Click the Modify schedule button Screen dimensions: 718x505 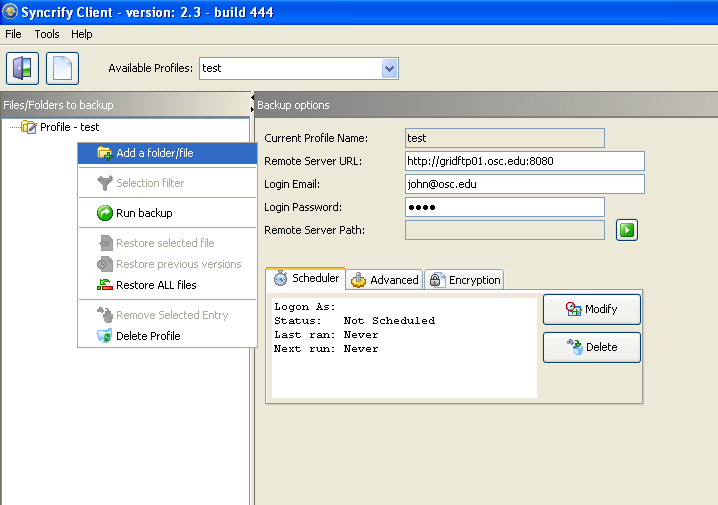click(x=592, y=310)
